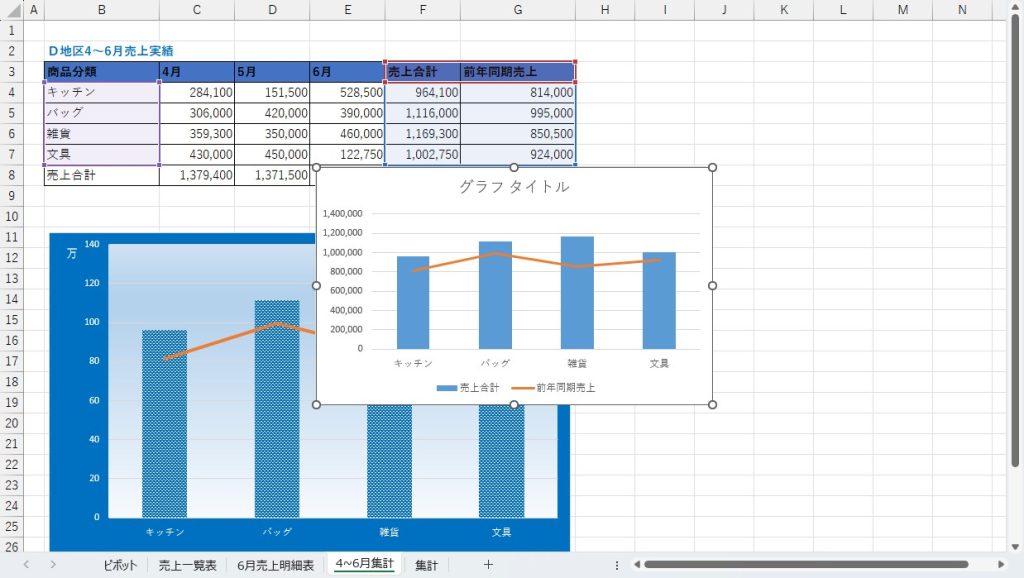The image size is (1024, 578).
Task: Go to the 6月売上明細表 sheet tab
Action: [x=275, y=565]
